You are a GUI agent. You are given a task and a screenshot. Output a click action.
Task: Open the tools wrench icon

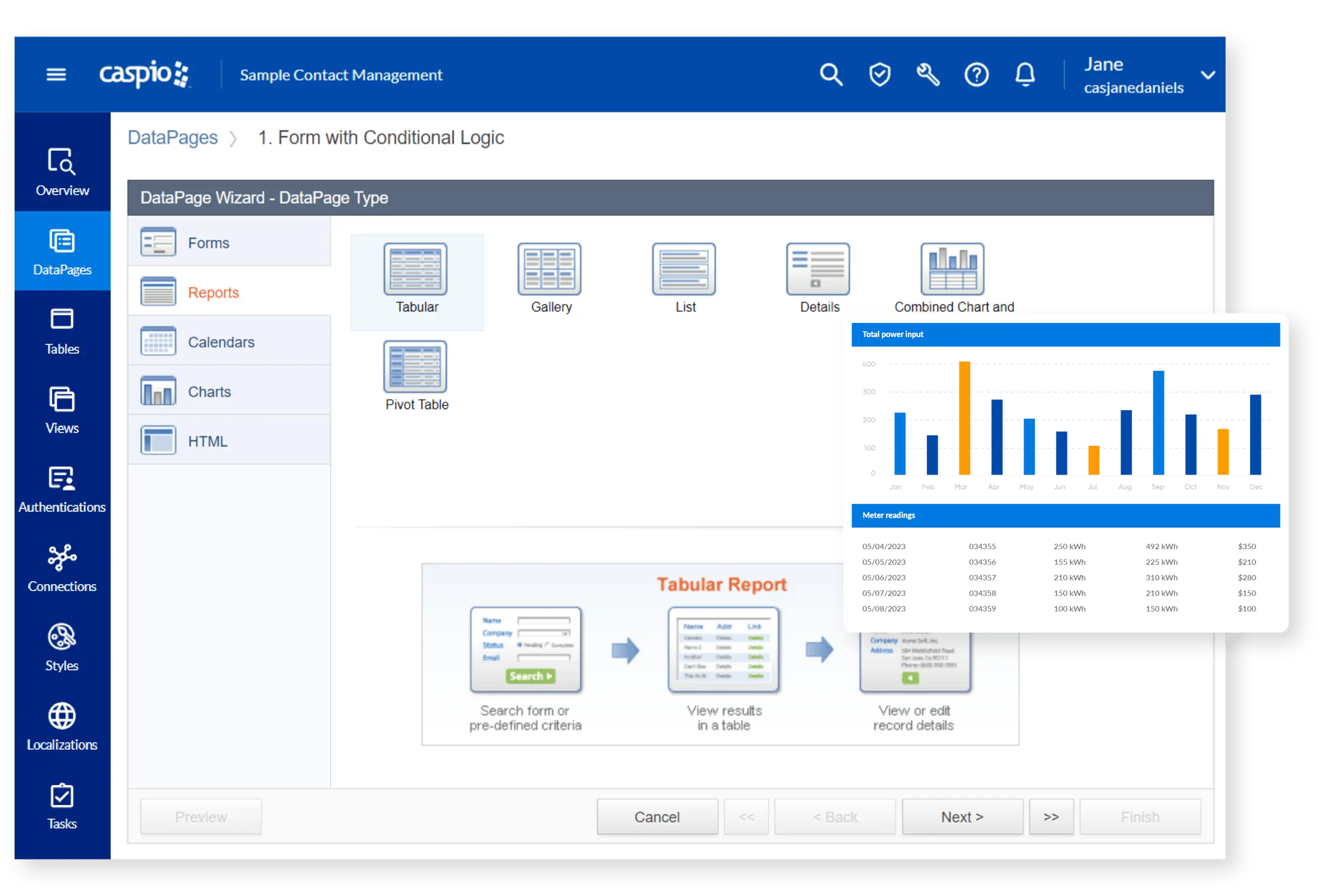coord(928,74)
